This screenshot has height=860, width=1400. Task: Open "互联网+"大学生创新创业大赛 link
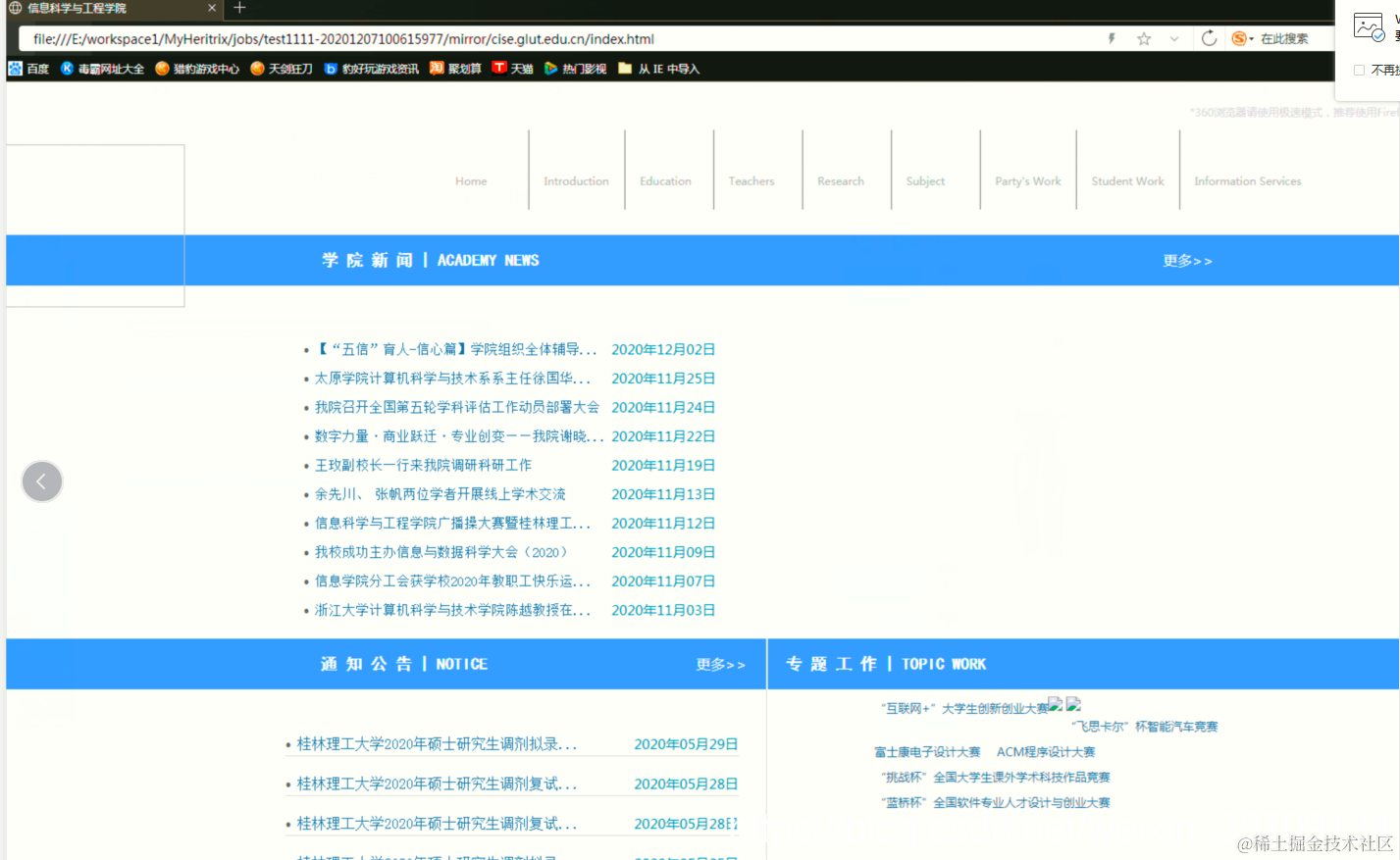tap(963, 708)
